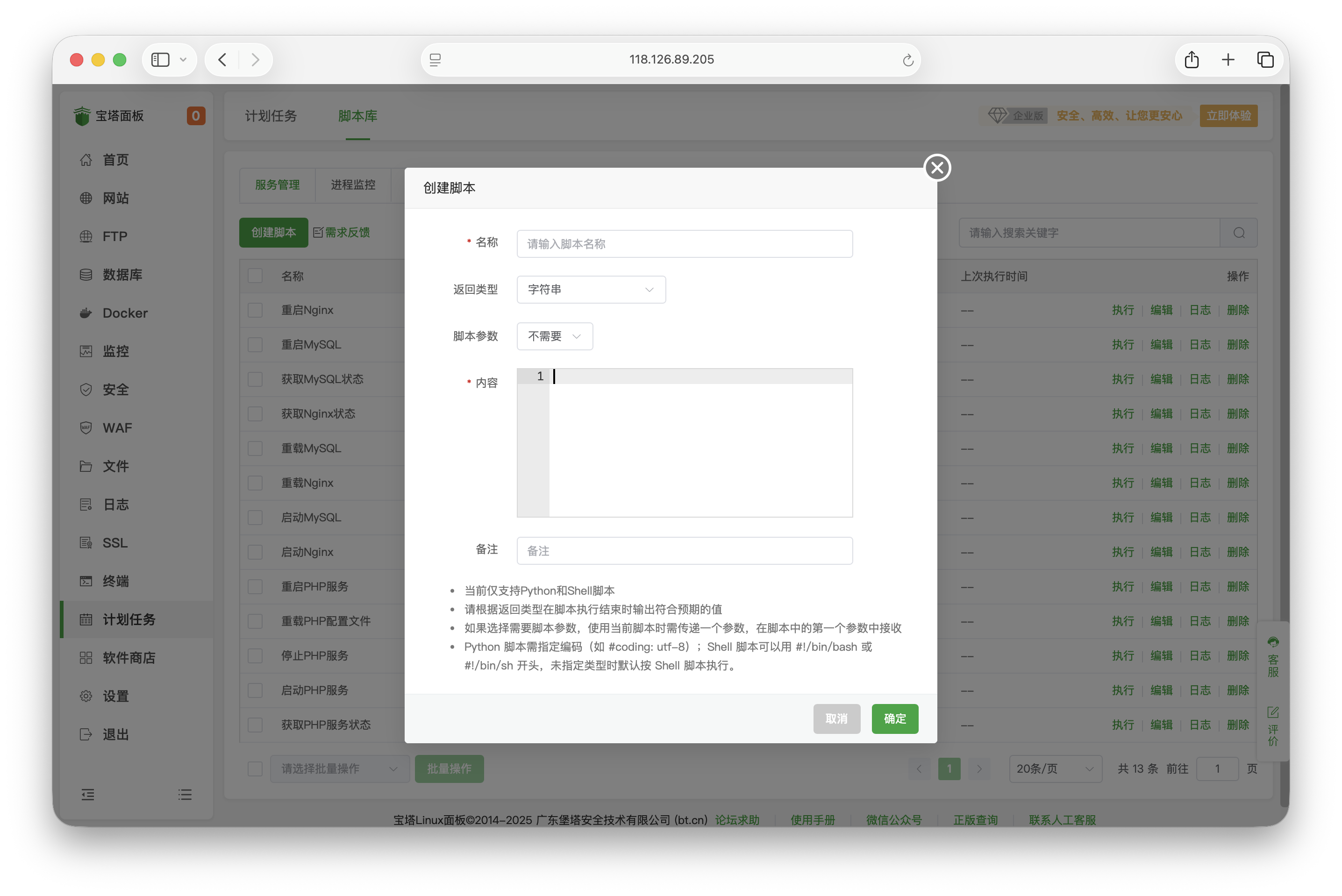Open the 20条/页 page size dropdown

point(1055,768)
